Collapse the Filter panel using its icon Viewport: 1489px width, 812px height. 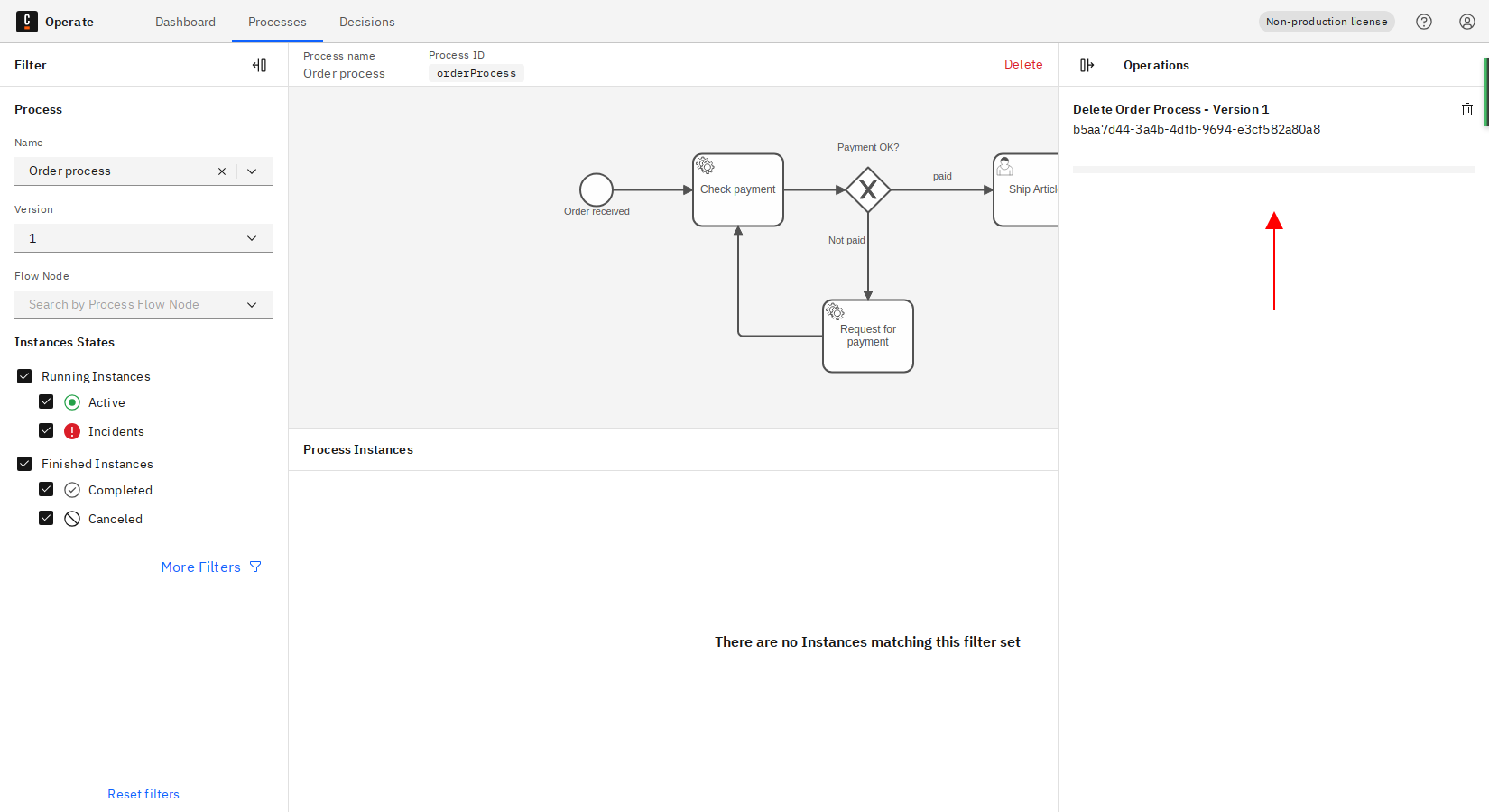[259, 65]
